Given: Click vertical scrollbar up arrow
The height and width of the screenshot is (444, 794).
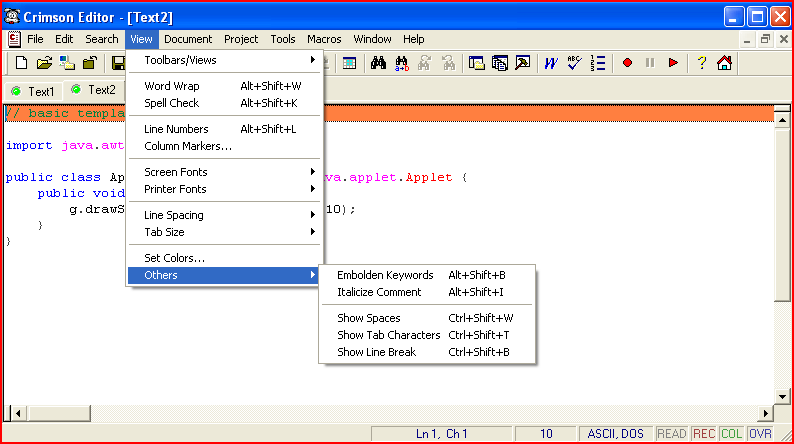Looking at the screenshot, I should point(782,120).
